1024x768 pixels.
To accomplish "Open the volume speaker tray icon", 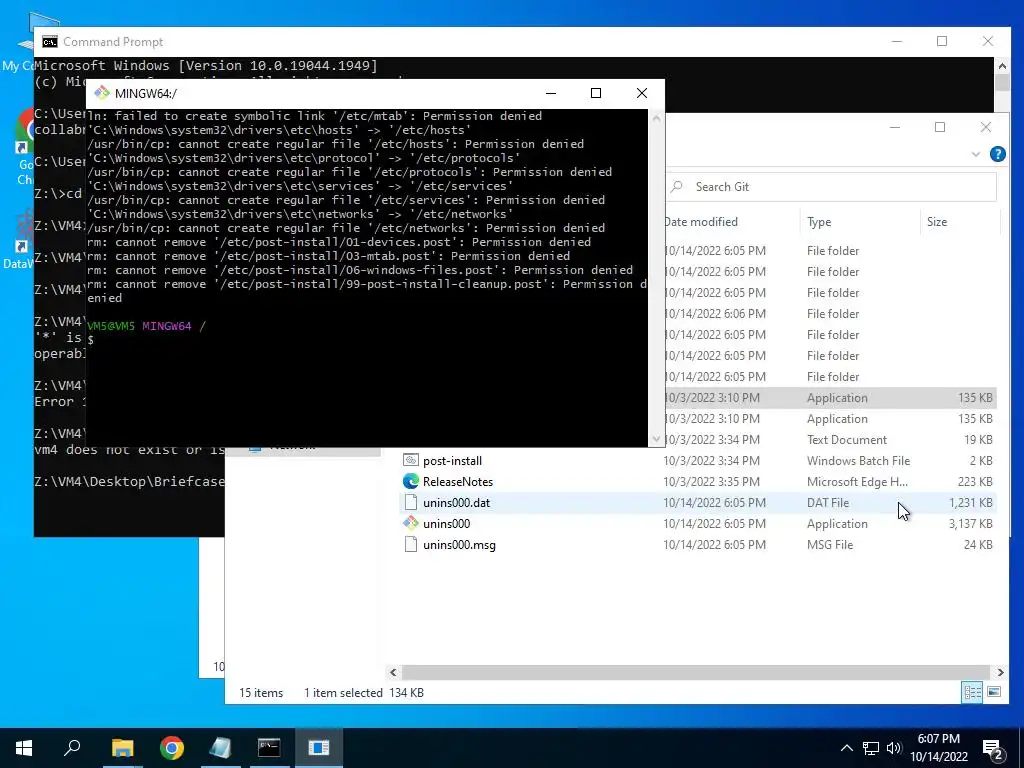I will (x=894, y=748).
